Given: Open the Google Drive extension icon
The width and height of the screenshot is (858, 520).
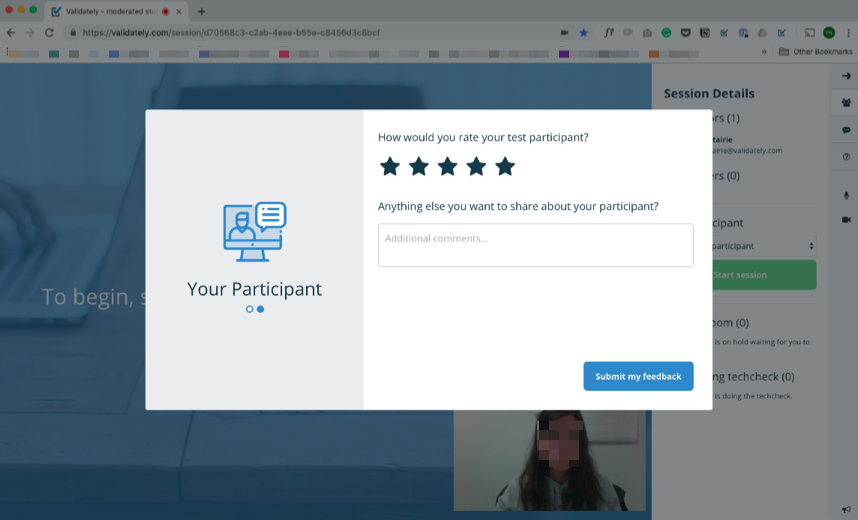Looking at the screenshot, I should pos(762,33).
